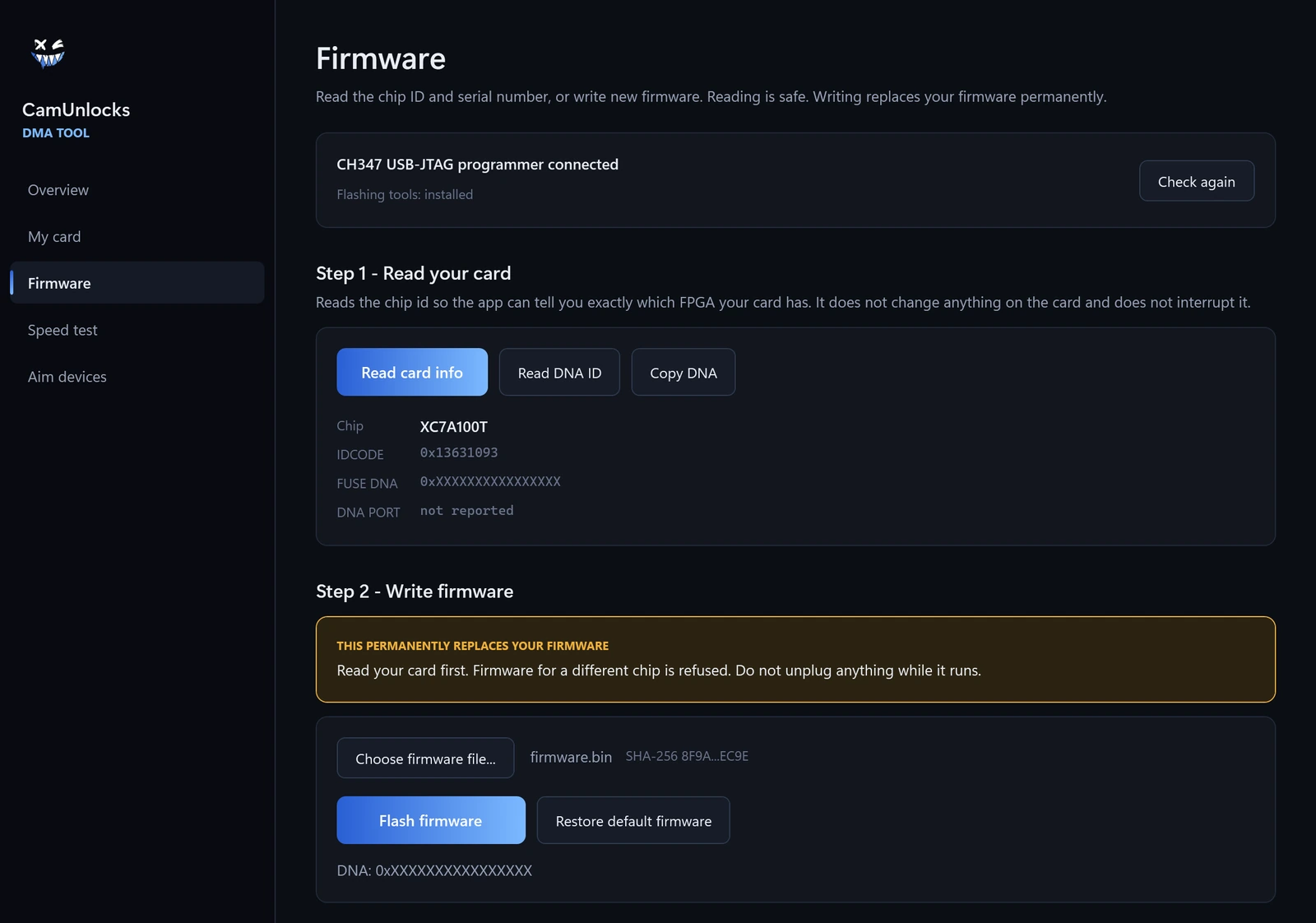Click the Copy DNA button
This screenshot has width=1316, height=923.
click(683, 373)
